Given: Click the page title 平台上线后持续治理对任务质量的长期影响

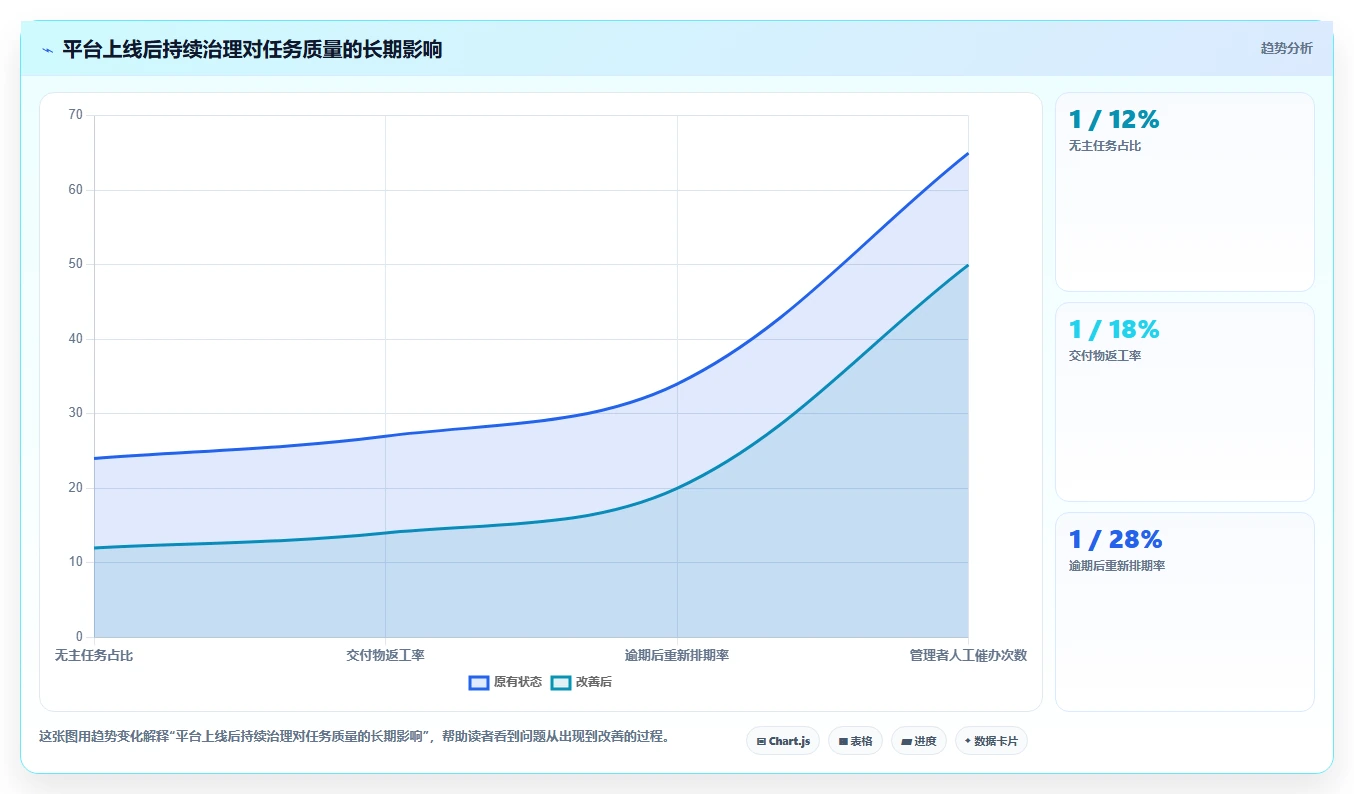Looking at the screenshot, I should pyautogui.click(x=252, y=49).
